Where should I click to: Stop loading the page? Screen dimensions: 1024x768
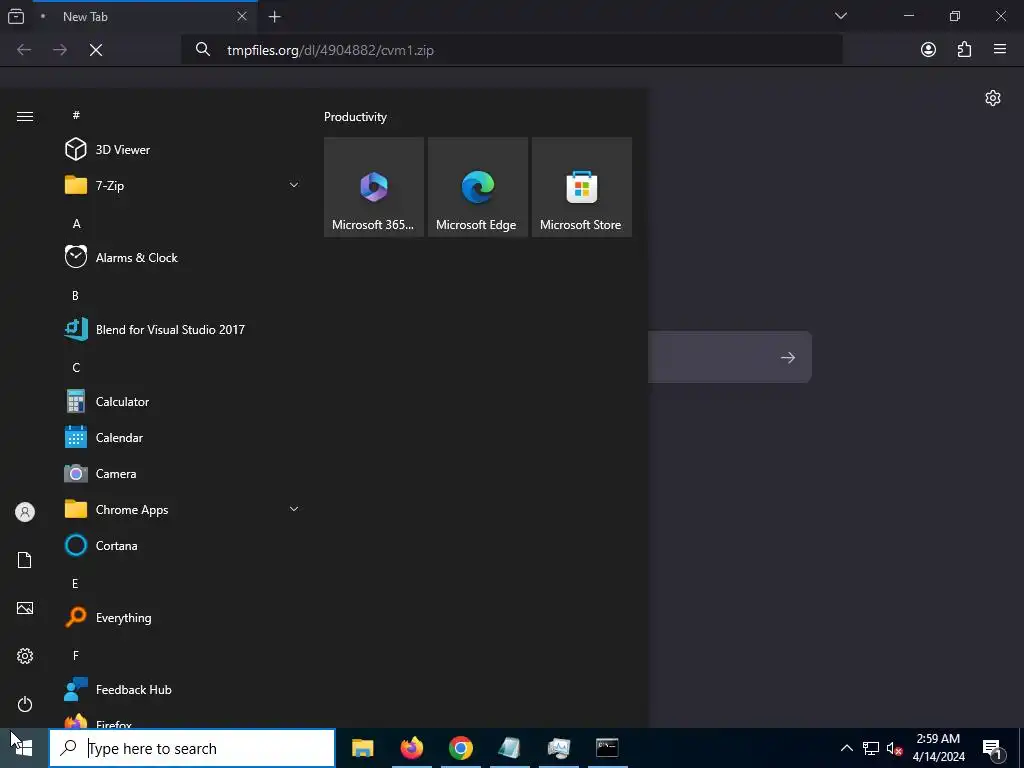[96, 50]
